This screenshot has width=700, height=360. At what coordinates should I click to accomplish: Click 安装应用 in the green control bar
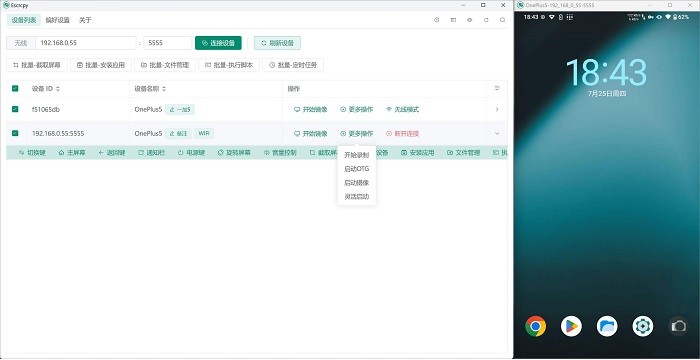pos(417,153)
